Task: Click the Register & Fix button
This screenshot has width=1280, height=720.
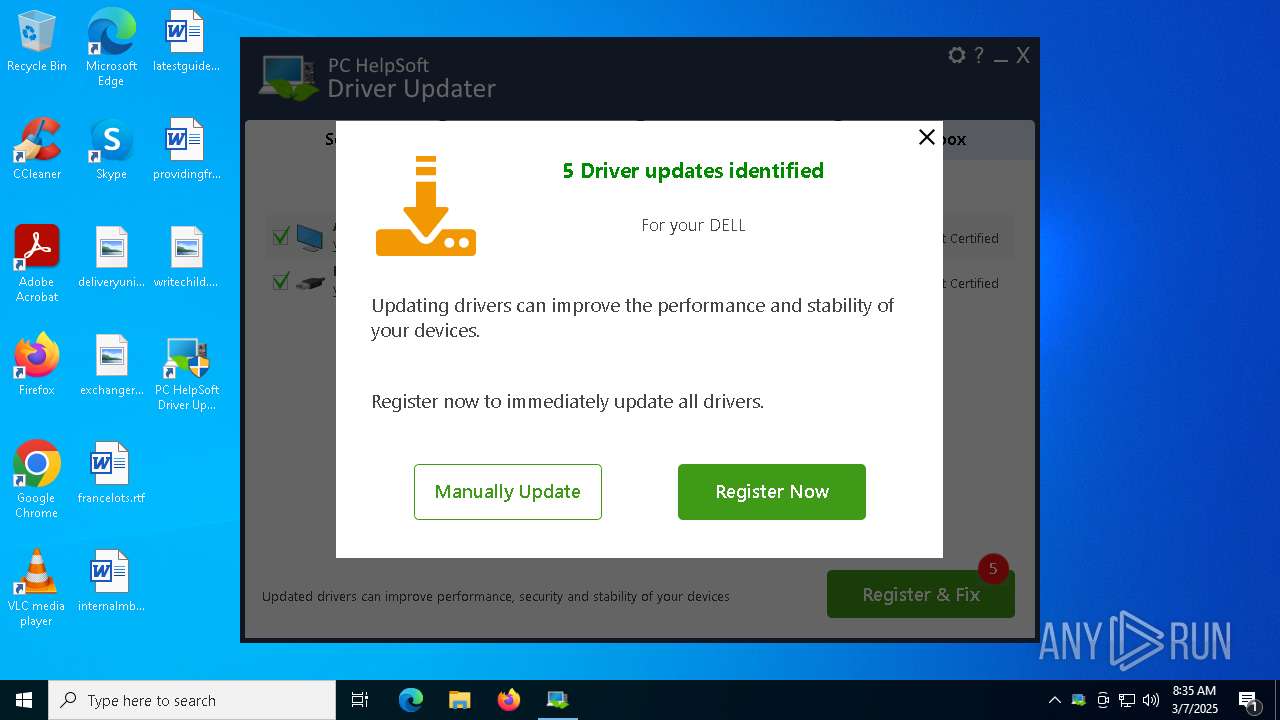Action: tap(921, 594)
